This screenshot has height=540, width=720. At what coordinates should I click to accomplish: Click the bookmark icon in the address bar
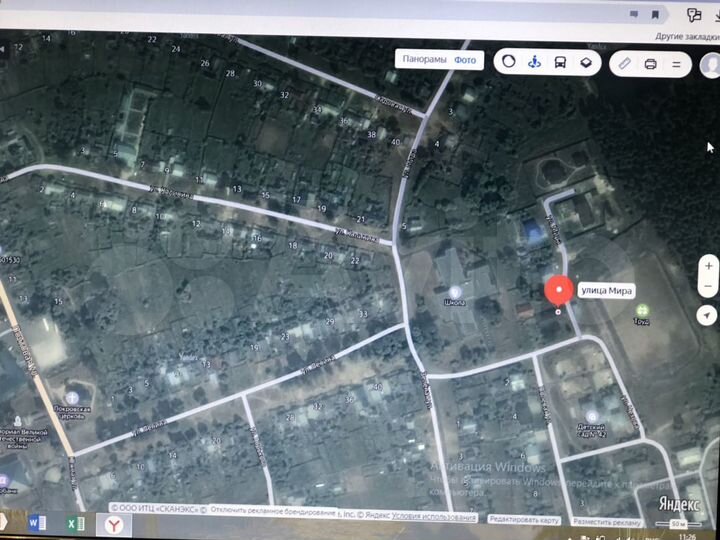(655, 15)
